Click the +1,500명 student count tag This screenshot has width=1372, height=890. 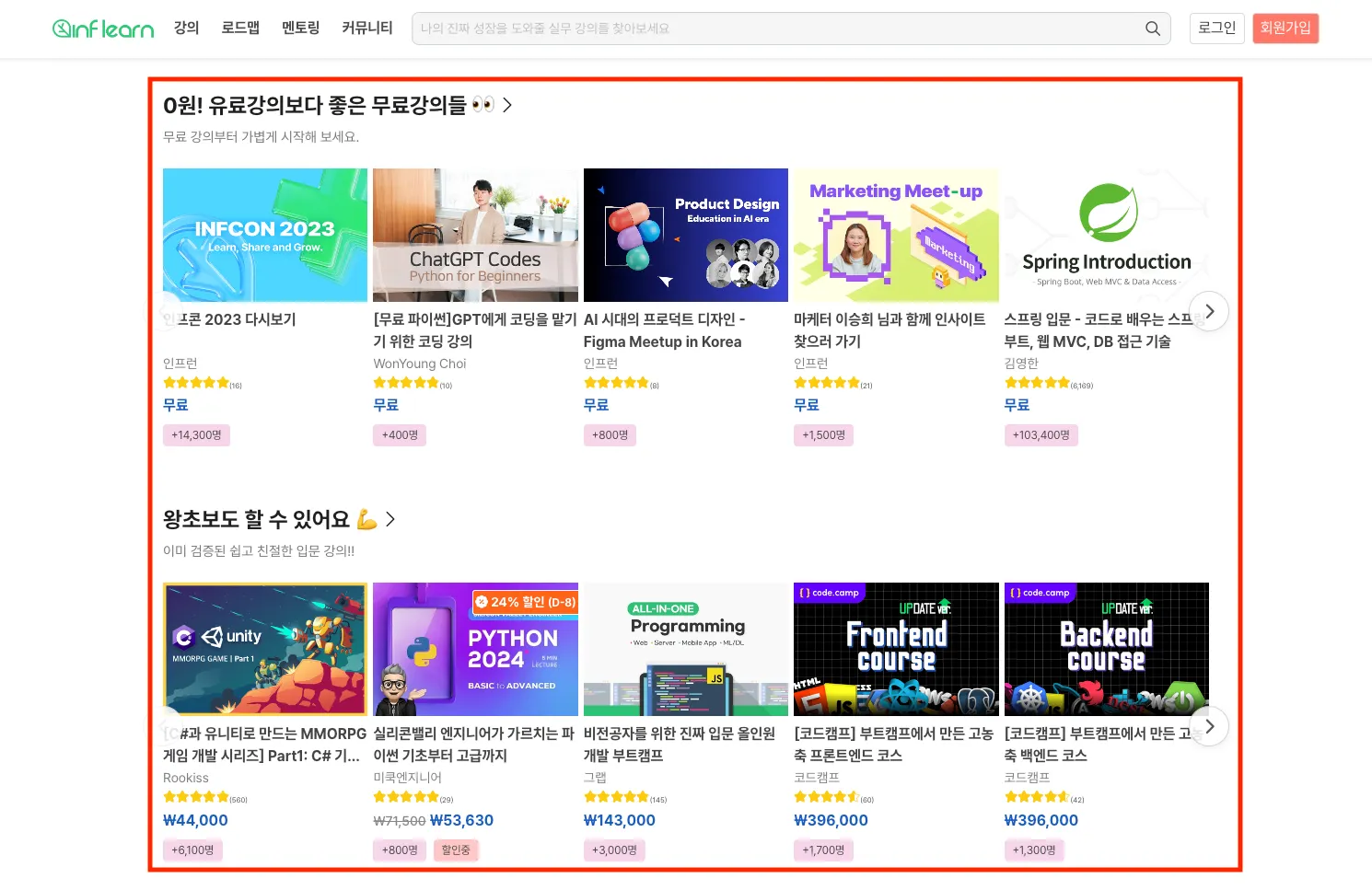click(x=824, y=435)
